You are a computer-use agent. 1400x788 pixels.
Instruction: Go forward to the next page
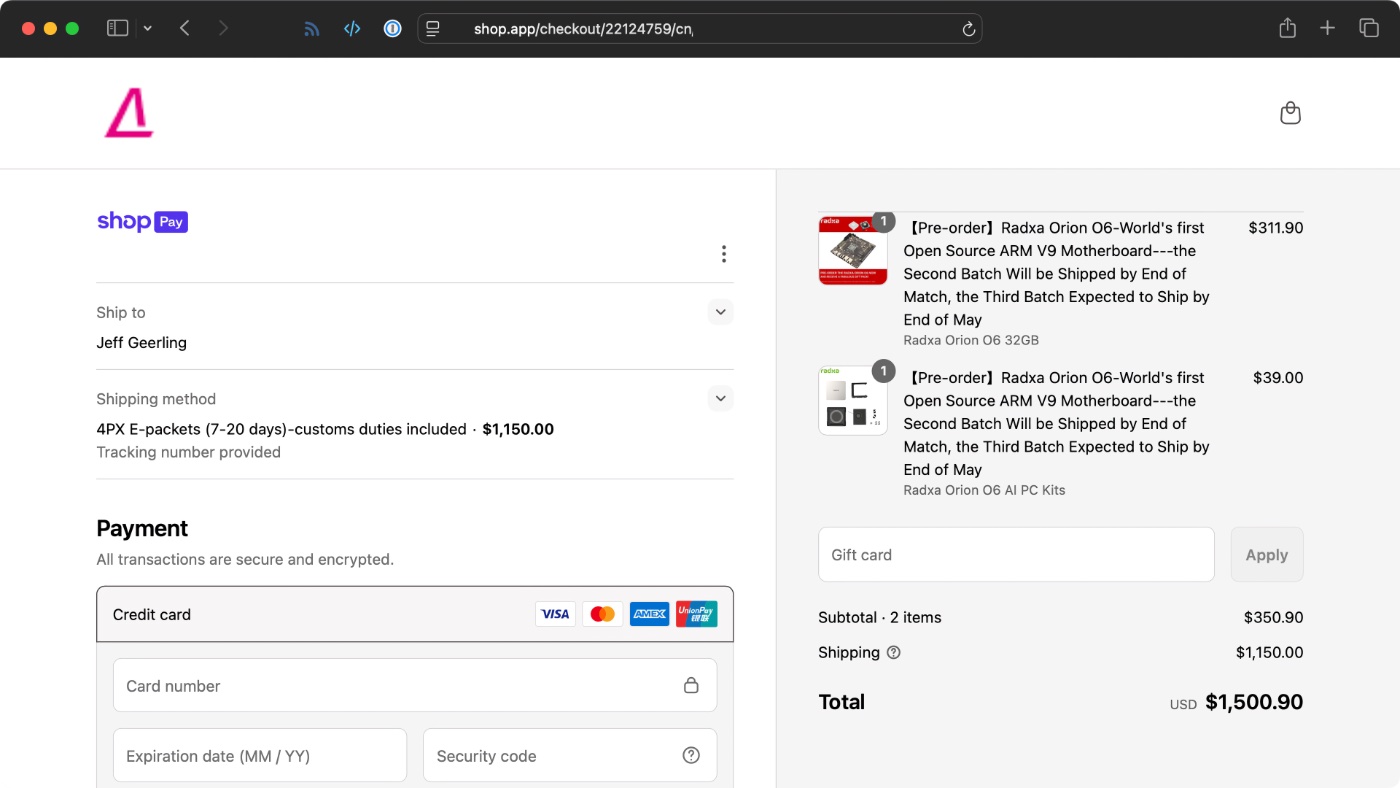(223, 28)
